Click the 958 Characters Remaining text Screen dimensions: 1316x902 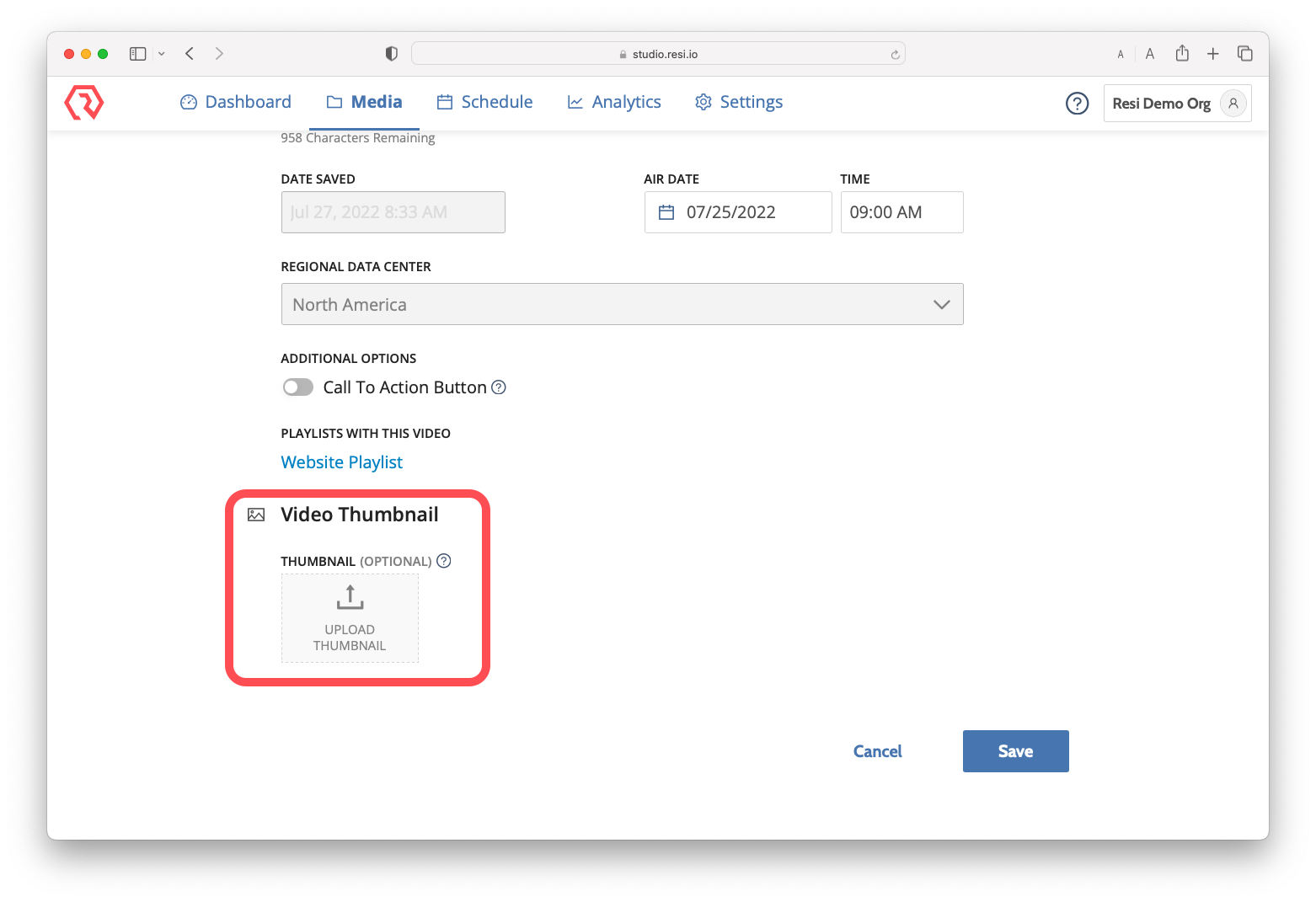click(x=358, y=138)
